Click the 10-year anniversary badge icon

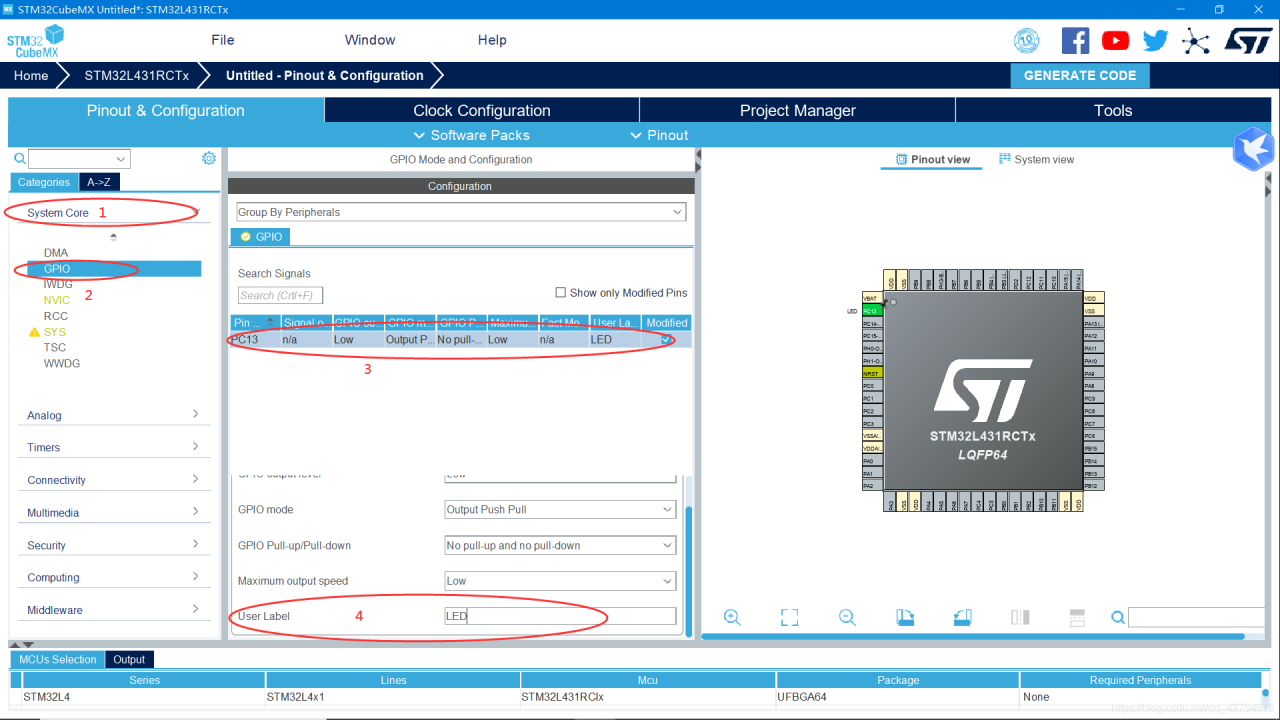click(x=1027, y=40)
